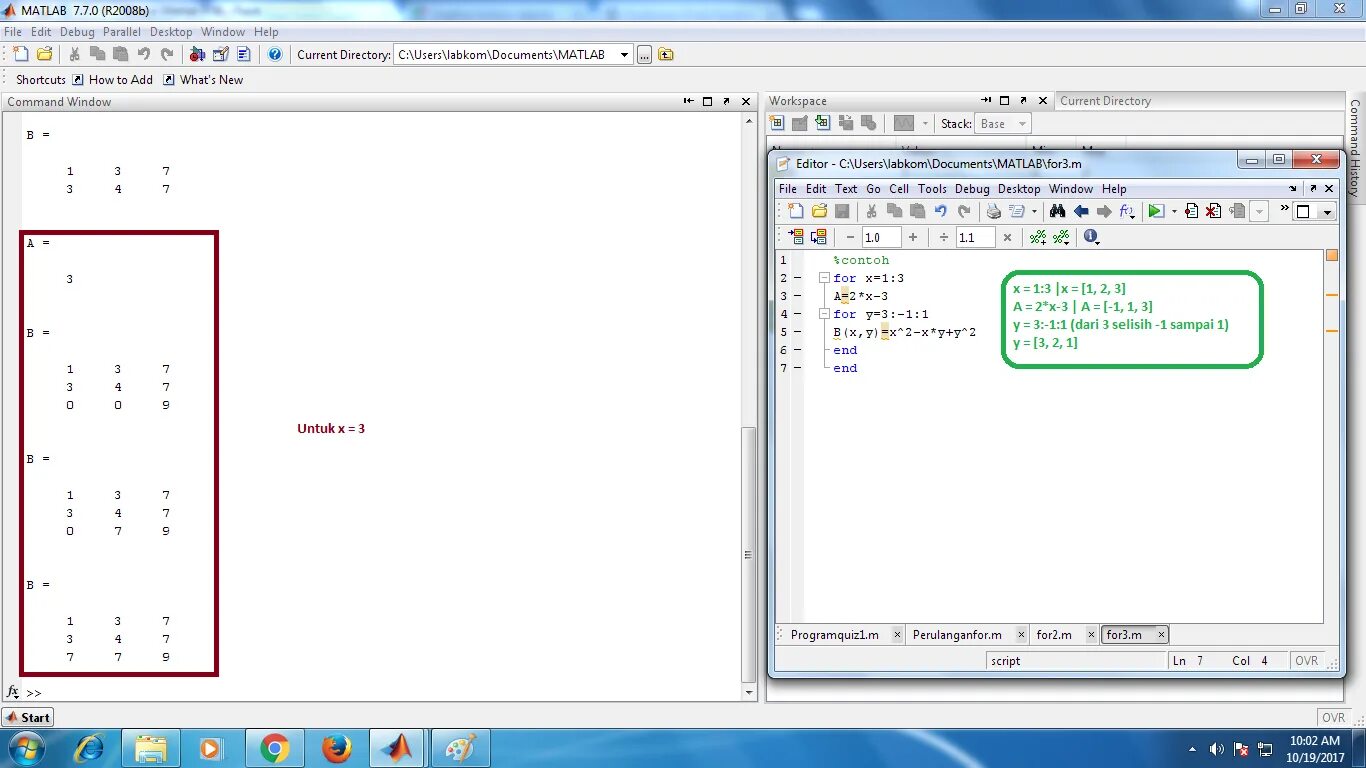Click Evaluate cell and advance icon
1366x768 pixels.
818,237
